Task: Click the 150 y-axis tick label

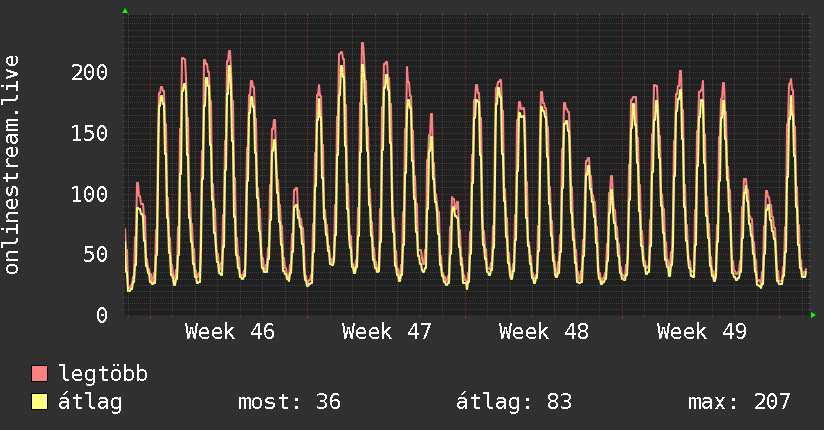Action: 89,133
